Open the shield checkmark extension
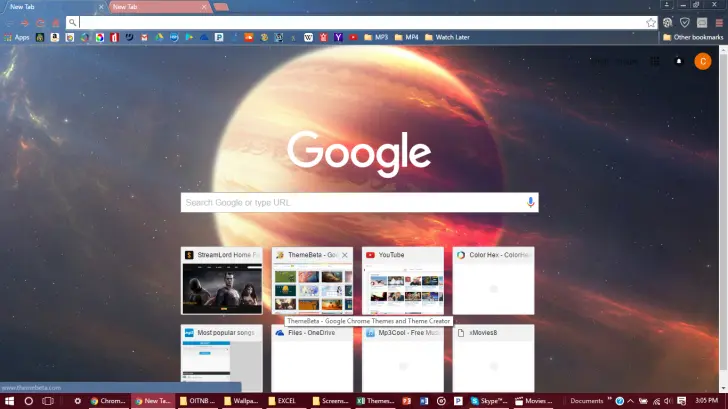This screenshot has height=409, width=728. point(685,22)
